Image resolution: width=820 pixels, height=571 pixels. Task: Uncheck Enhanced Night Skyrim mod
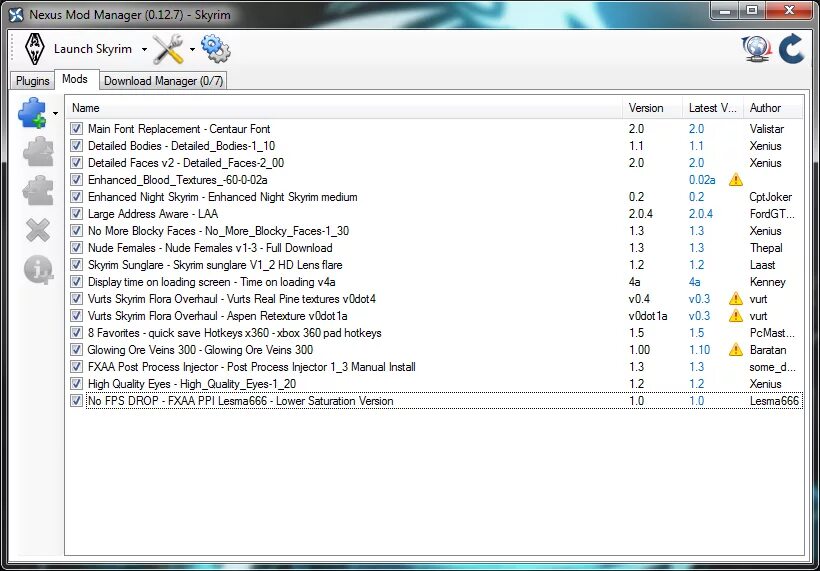[x=76, y=197]
